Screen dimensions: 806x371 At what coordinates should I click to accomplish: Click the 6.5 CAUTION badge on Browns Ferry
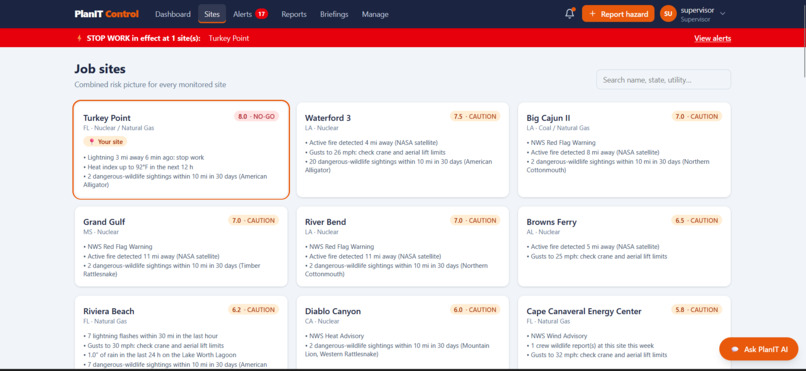(x=697, y=220)
